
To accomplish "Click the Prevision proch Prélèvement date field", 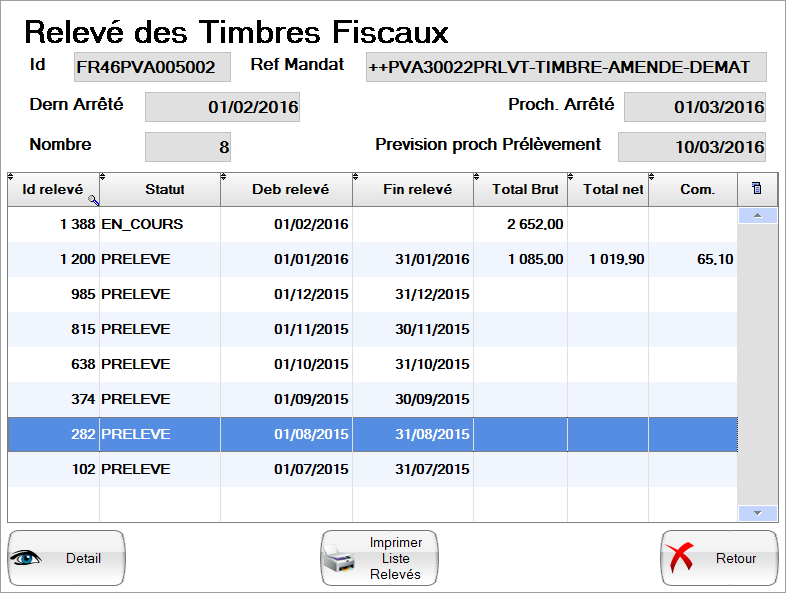I will 691,146.
